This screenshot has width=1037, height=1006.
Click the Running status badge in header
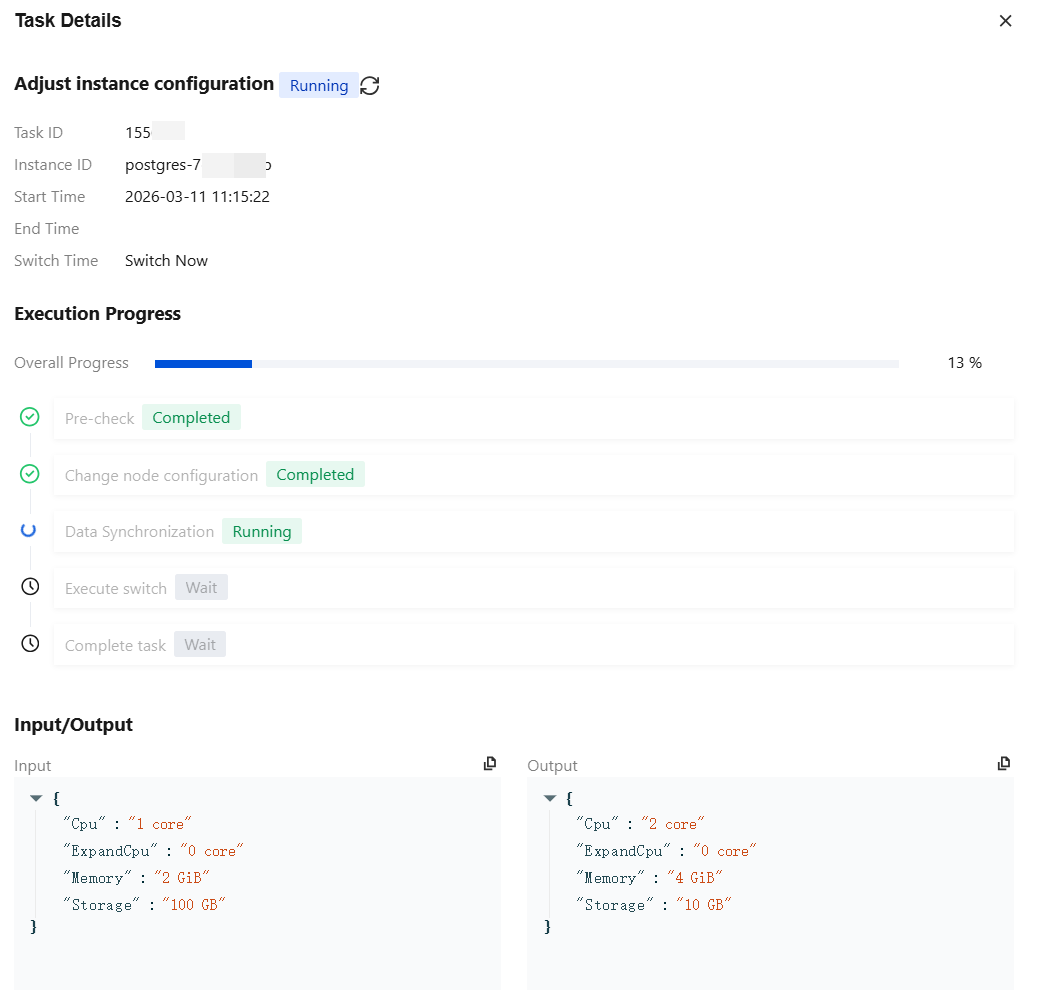pyautogui.click(x=319, y=86)
